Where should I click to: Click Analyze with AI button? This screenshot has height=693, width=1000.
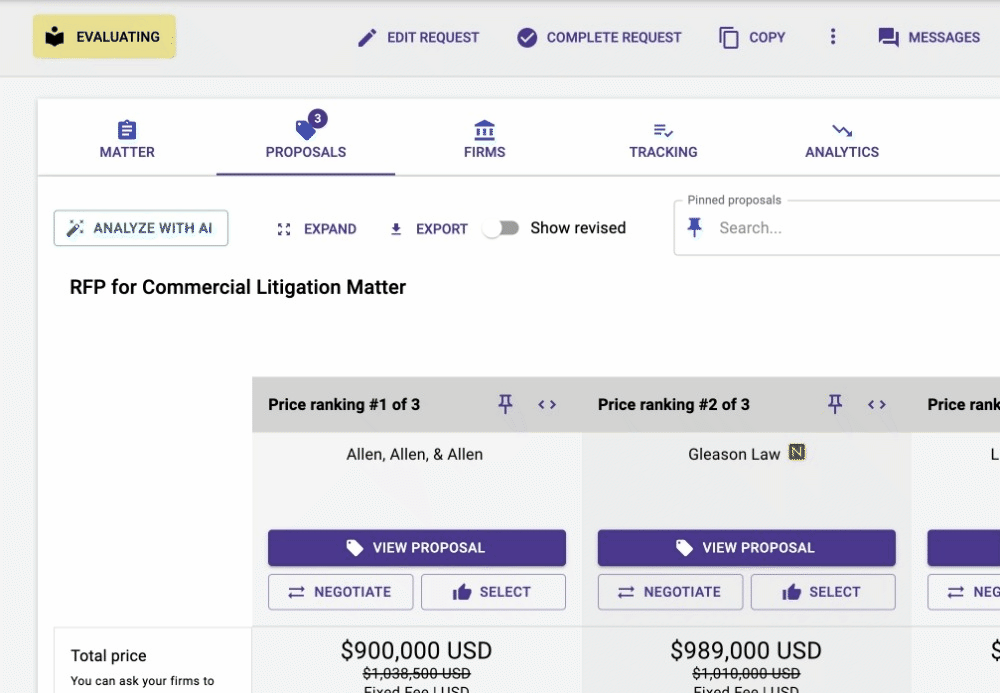pos(141,228)
